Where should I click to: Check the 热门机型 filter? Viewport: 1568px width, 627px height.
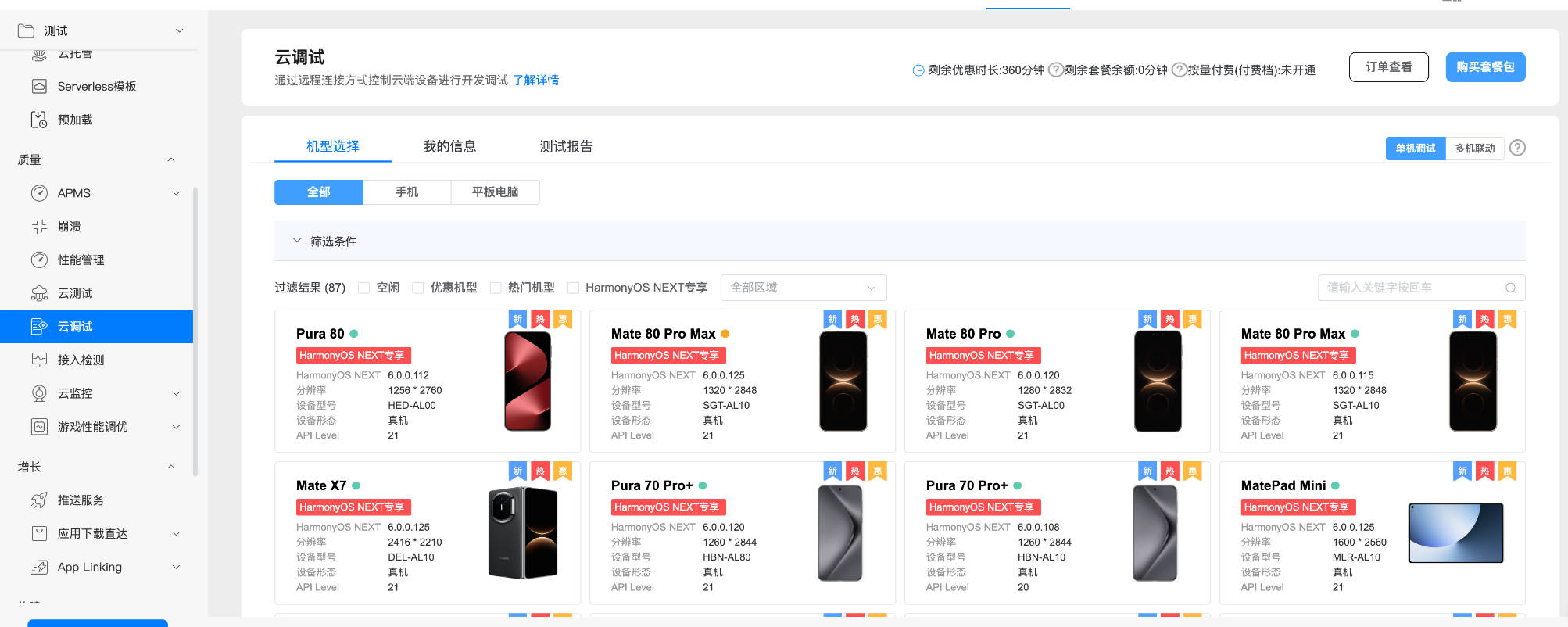[x=496, y=288]
